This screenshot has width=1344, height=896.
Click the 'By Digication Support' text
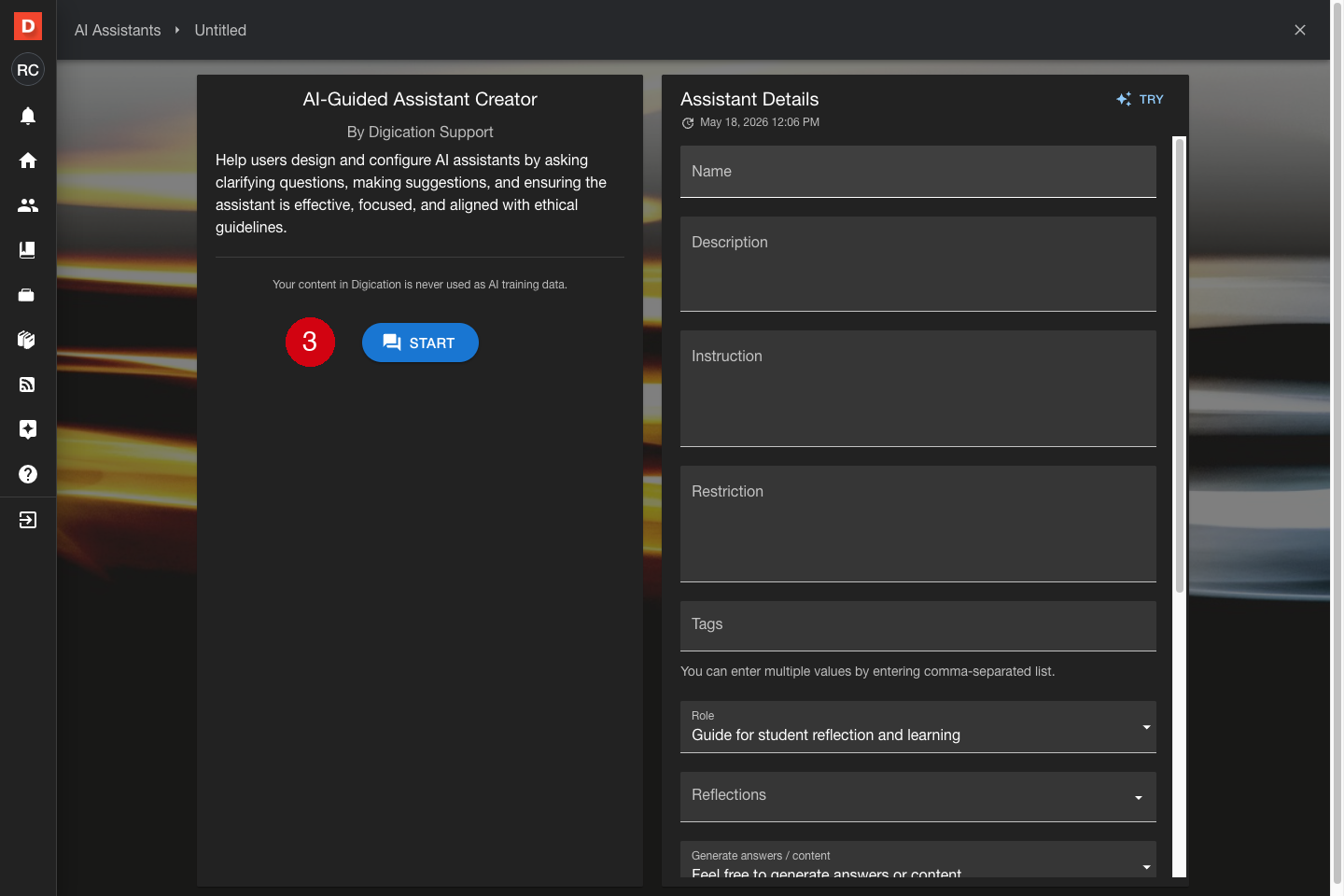420,132
